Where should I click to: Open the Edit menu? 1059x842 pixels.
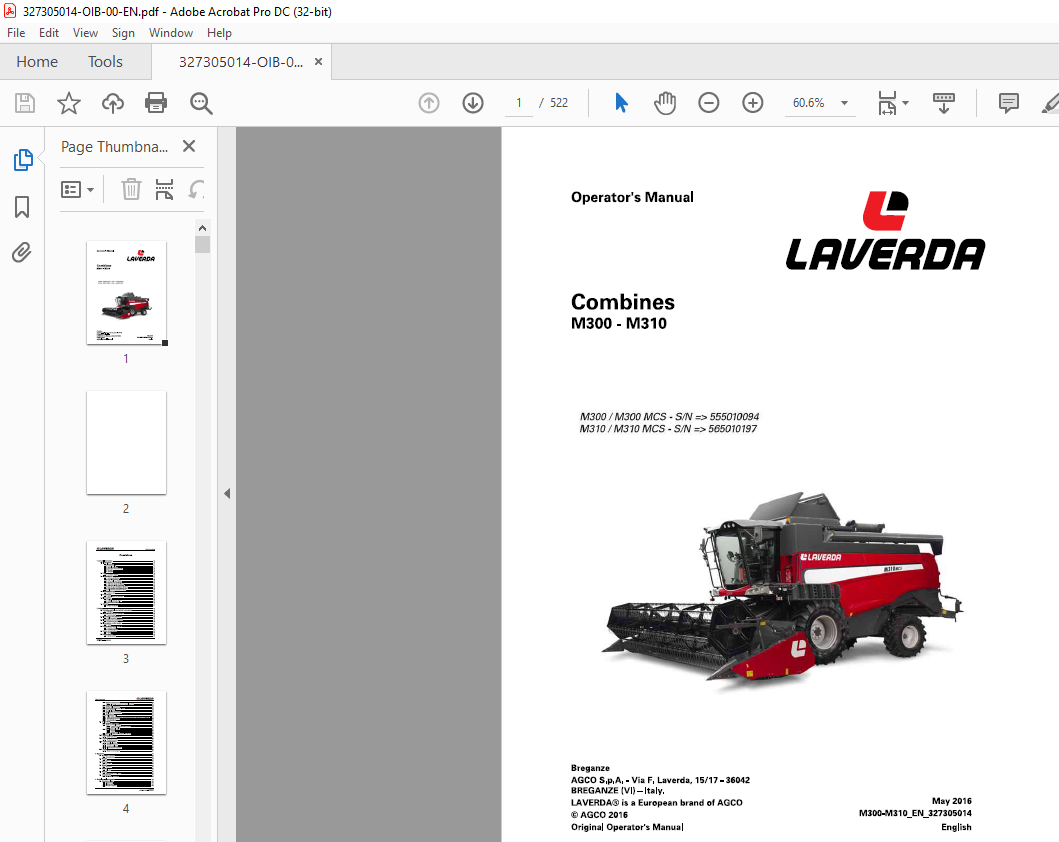[x=49, y=32]
